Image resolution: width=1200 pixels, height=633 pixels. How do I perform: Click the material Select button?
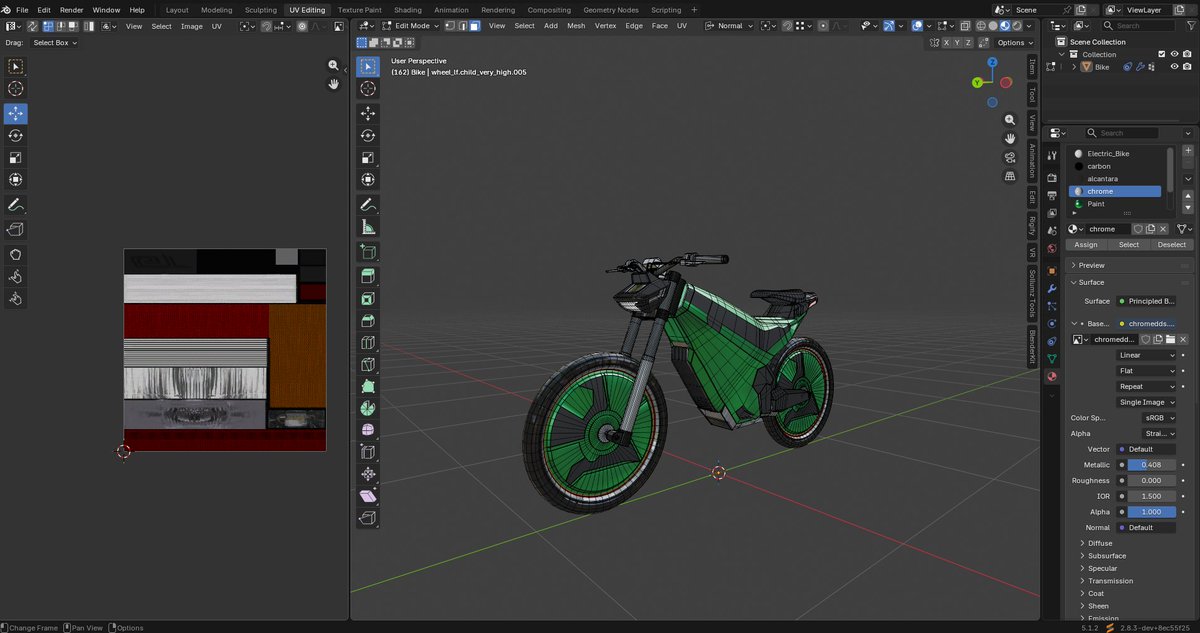[x=1129, y=244]
